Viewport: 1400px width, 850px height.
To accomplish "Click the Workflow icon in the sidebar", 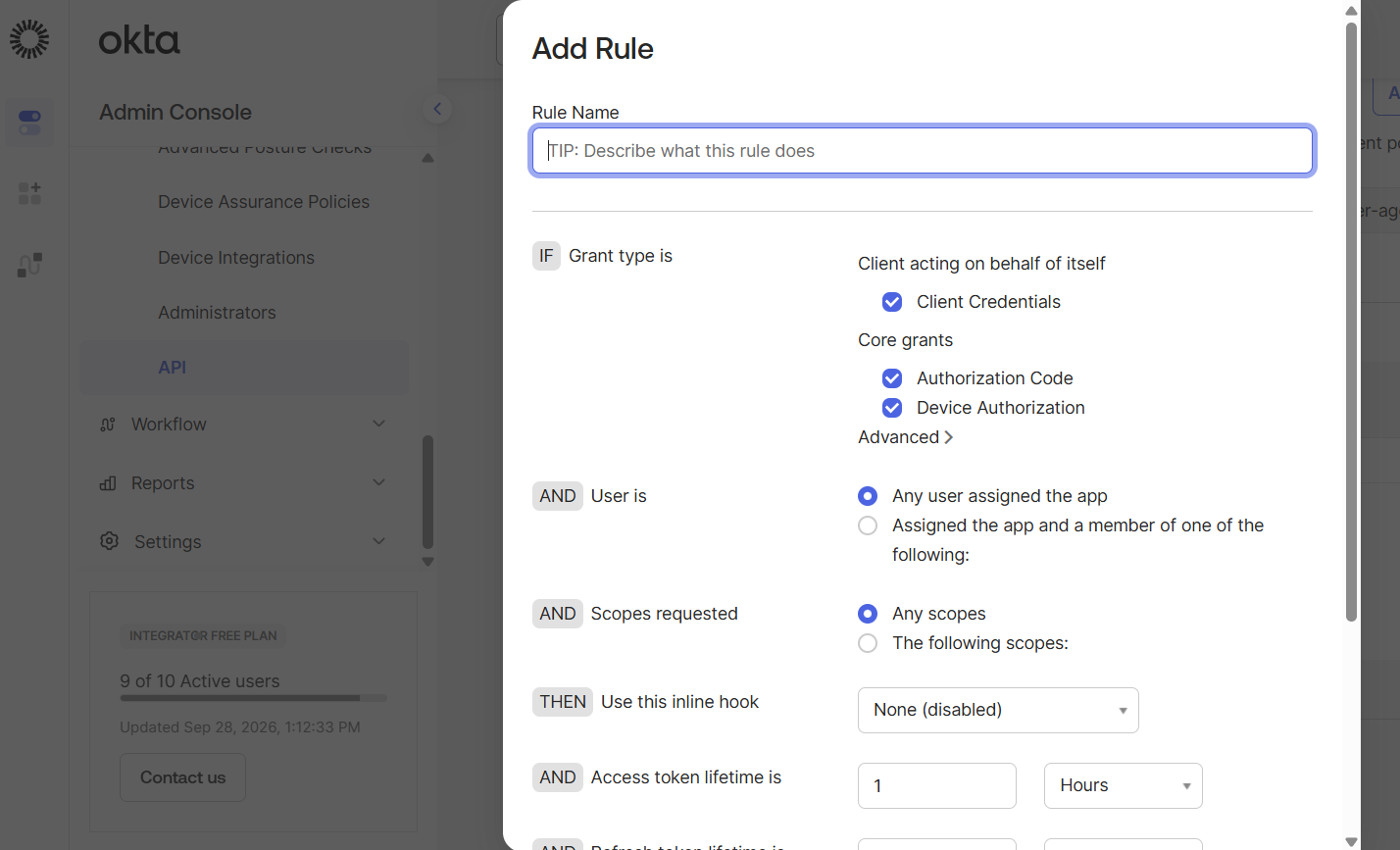I will coord(109,425).
